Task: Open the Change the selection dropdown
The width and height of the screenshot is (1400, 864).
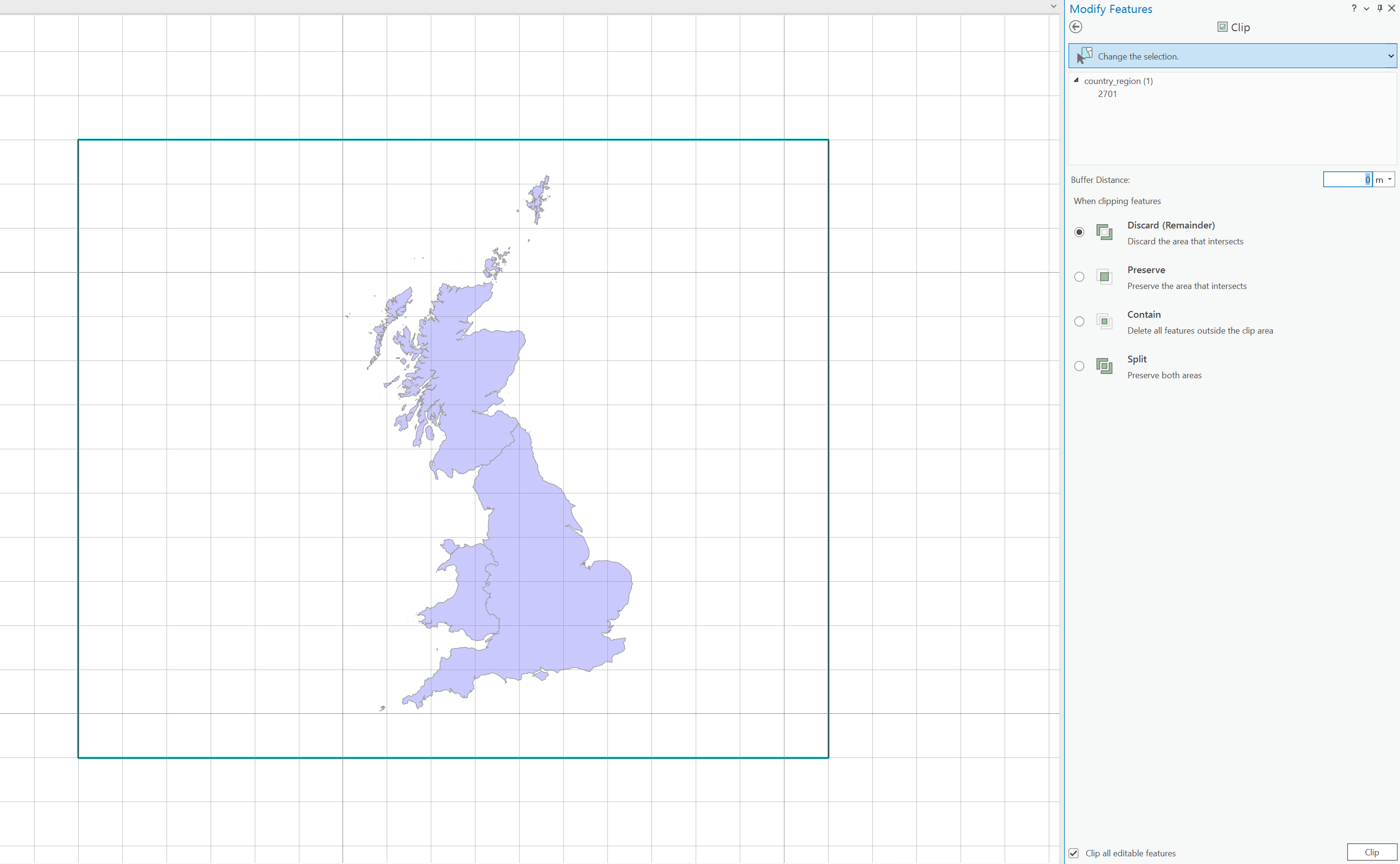Action: [1390, 56]
